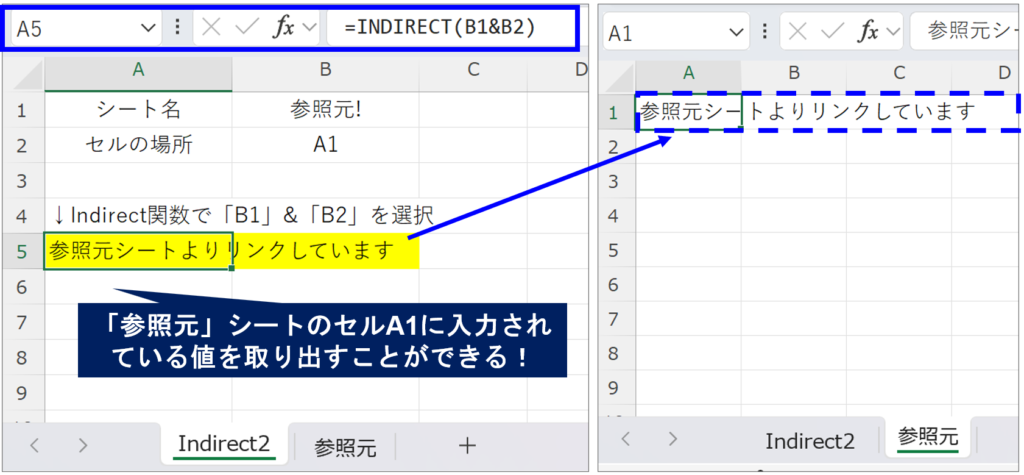Add a new sheet with the plus icon

[x=466, y=446]
